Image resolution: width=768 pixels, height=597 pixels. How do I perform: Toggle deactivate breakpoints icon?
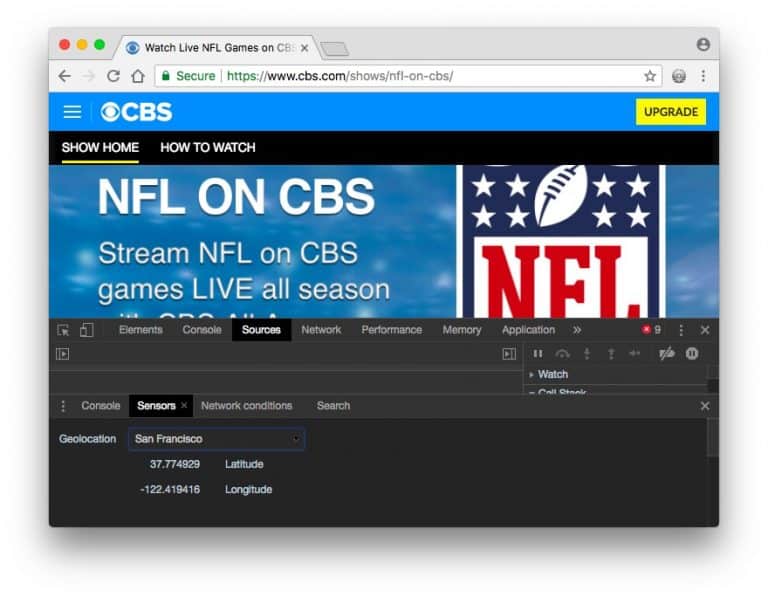pos(667,353)
